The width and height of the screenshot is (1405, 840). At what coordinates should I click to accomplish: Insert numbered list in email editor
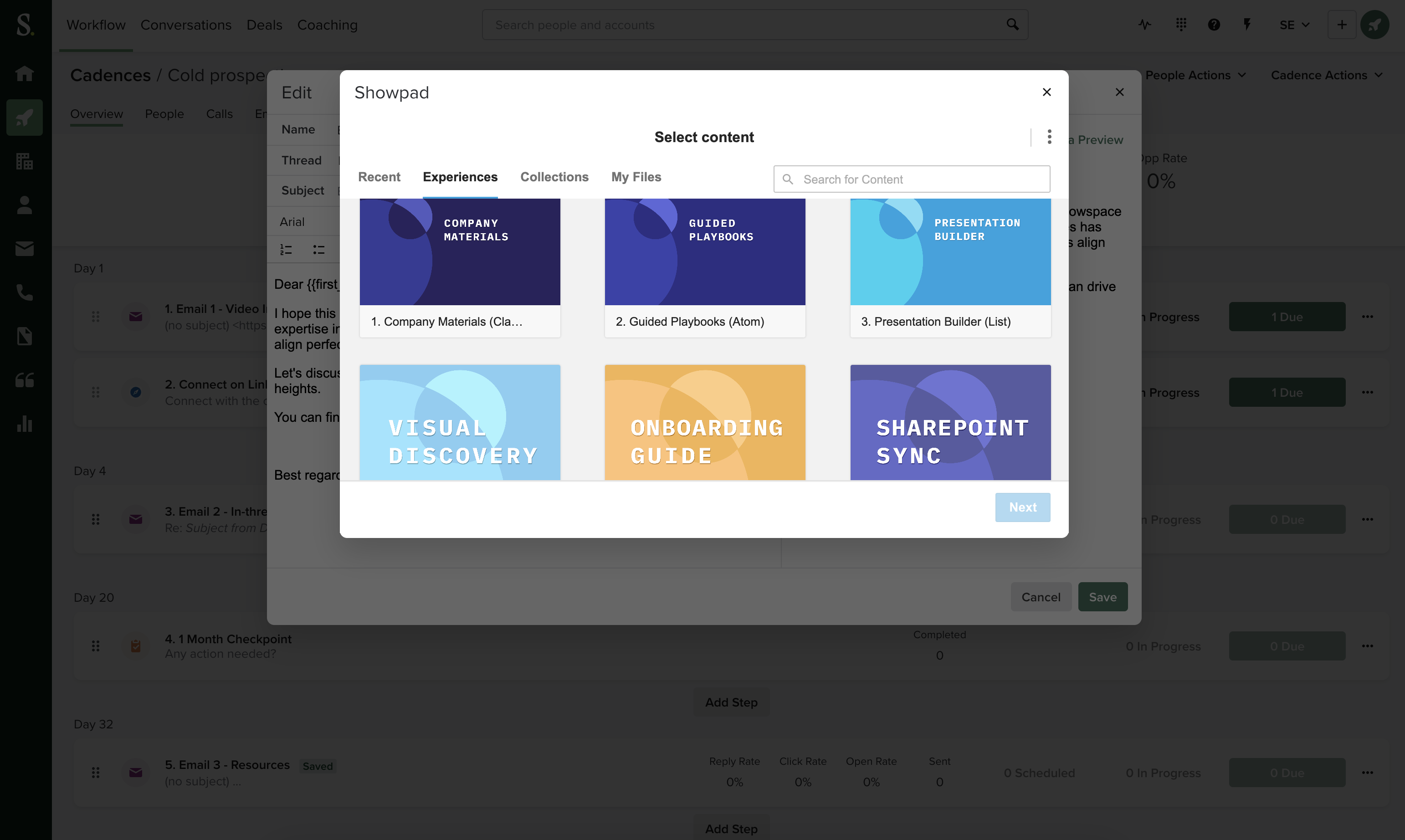[287, 250]
